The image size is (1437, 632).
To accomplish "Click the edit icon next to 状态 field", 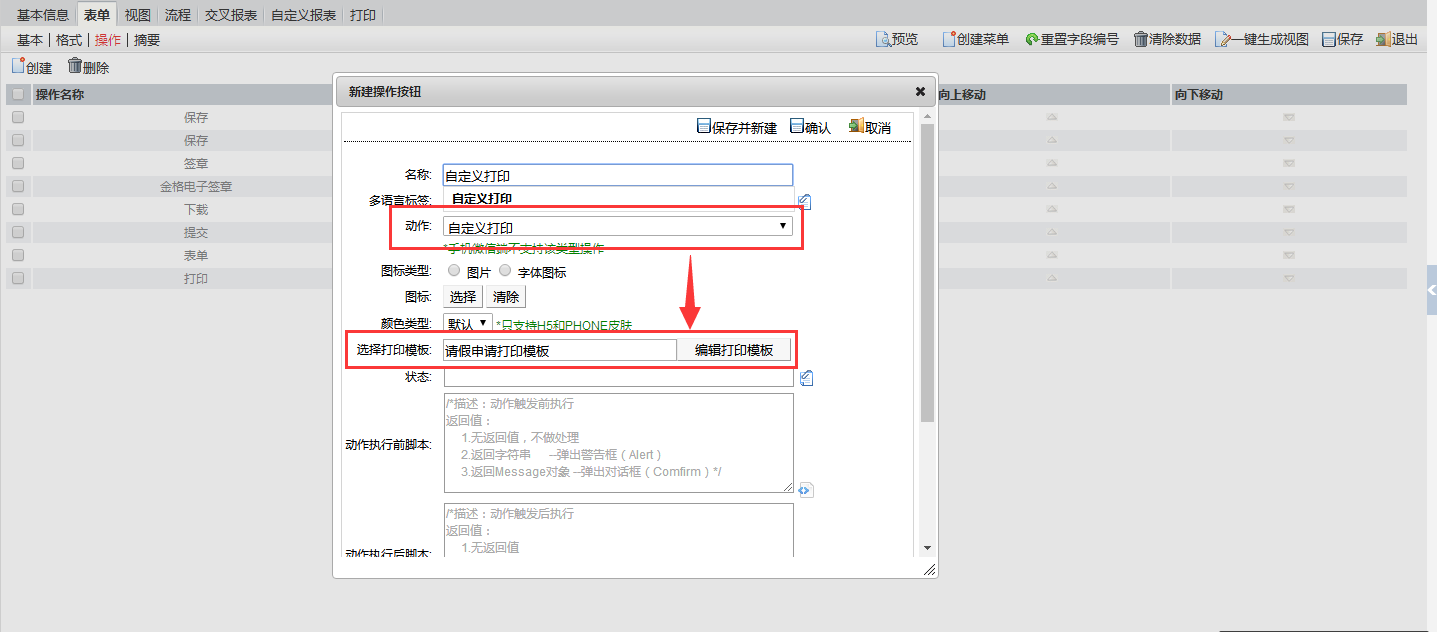I will click(807, 377).
